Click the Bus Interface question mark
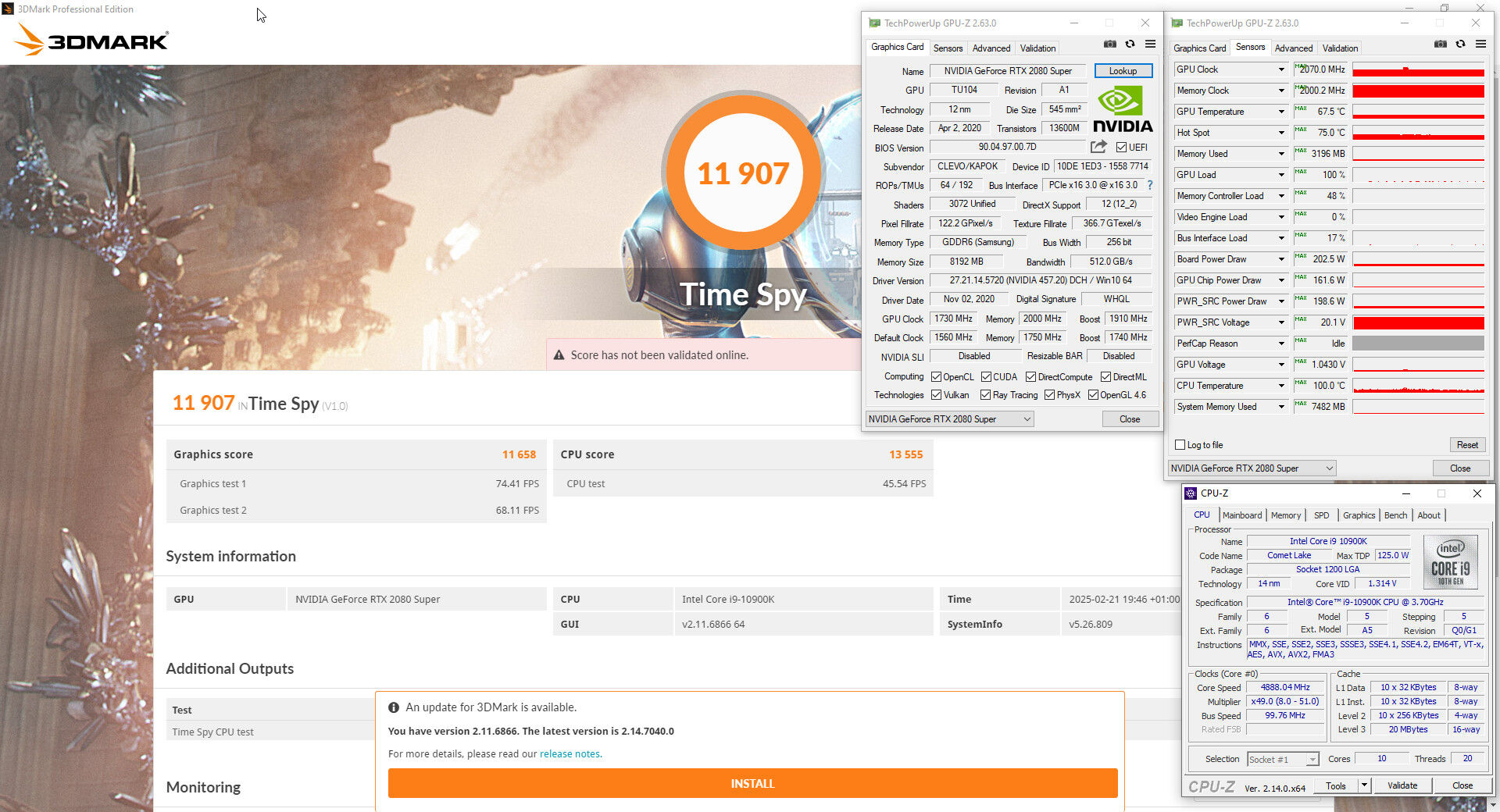This screenshot has width=1500, height=812. 1150,186
